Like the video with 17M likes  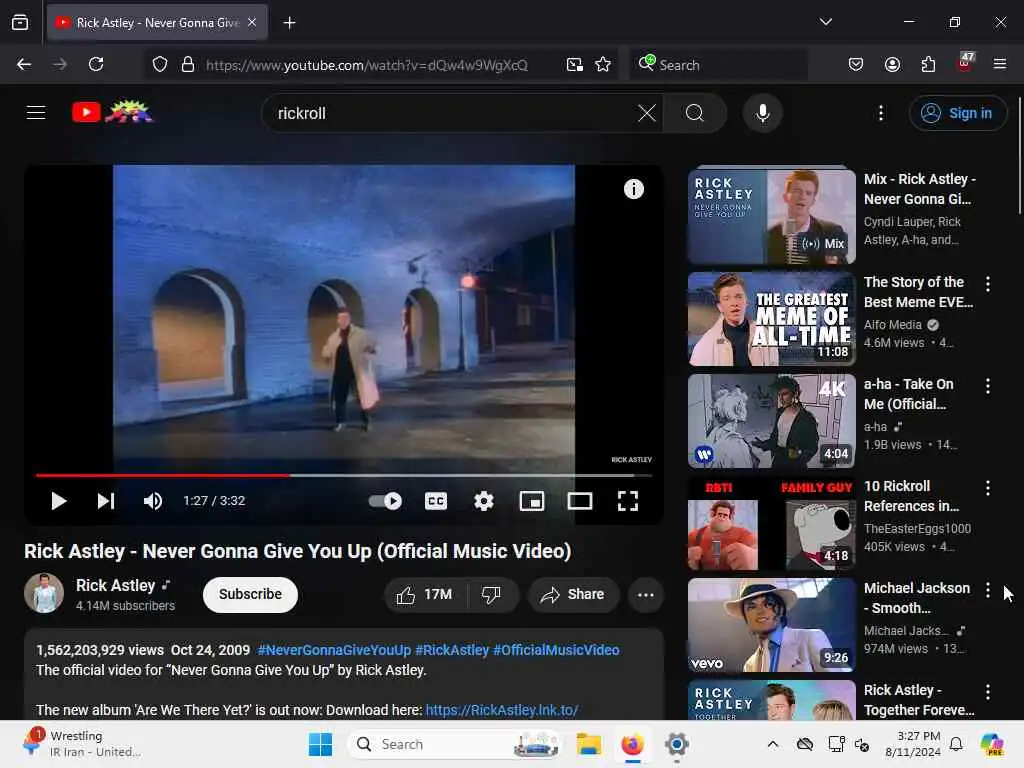click(x=424, y=594)
